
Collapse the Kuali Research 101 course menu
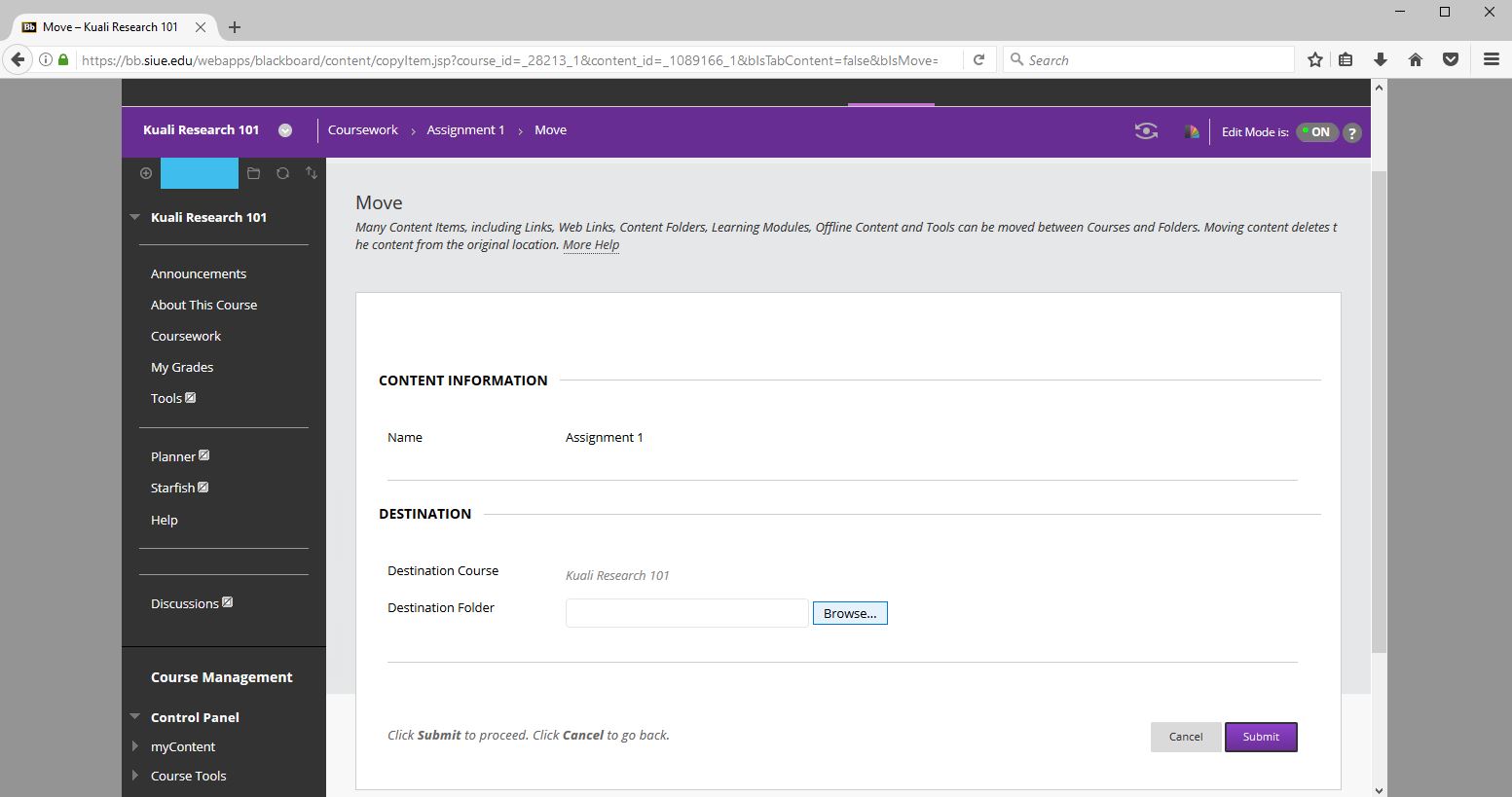tap(135, 217)
